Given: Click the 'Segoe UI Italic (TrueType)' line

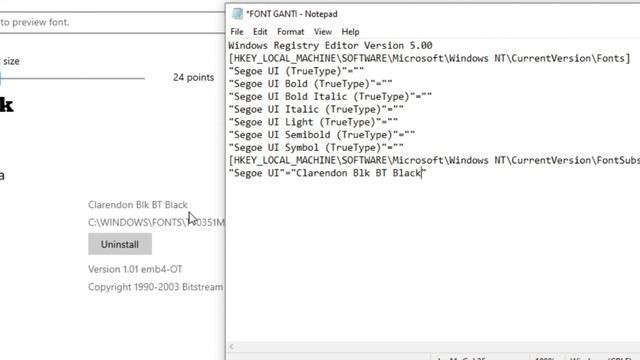Looking at the screenshot, I should [x=316, y=109].
